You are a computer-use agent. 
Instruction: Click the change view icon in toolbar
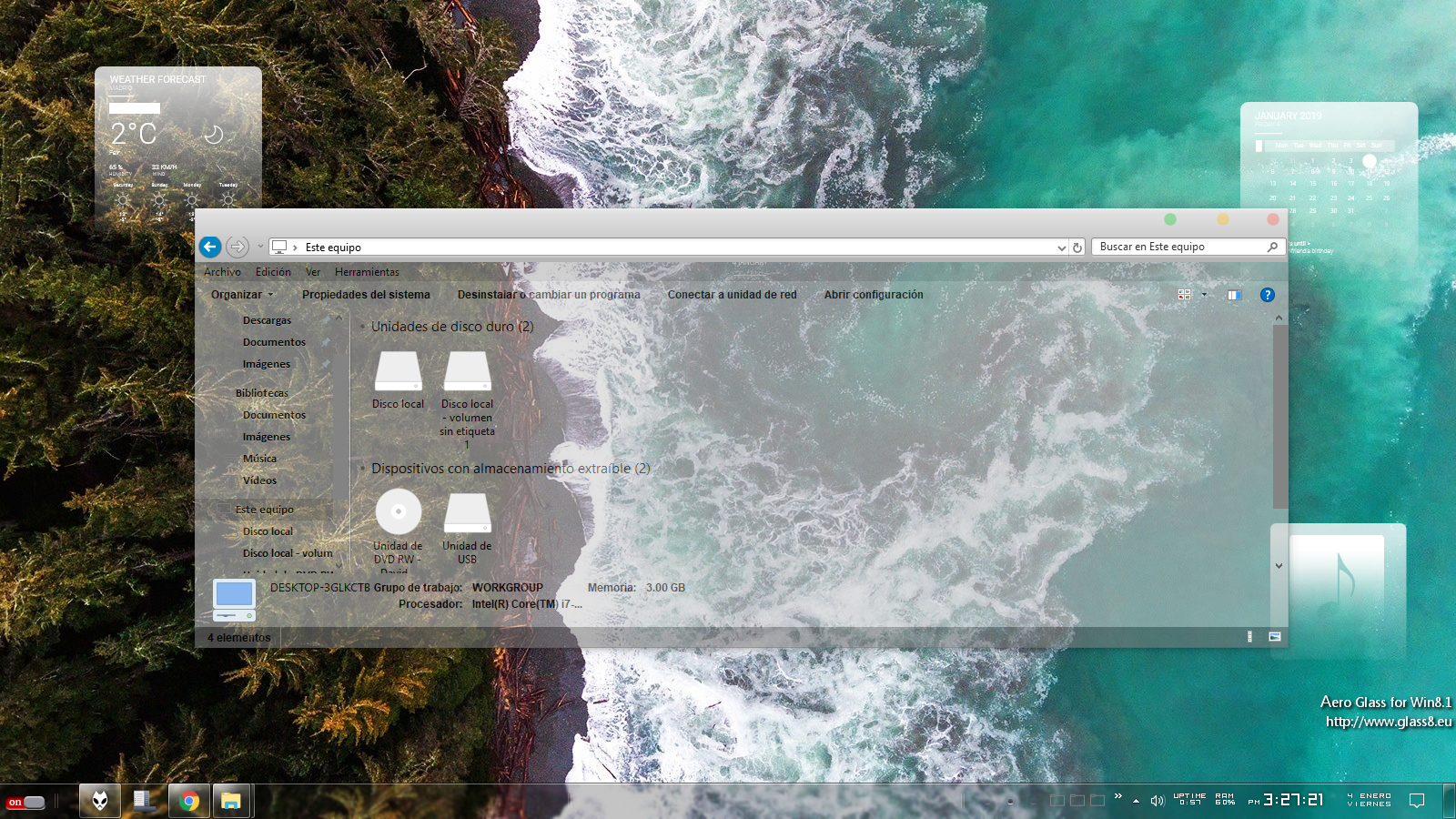coord(1184,295)
